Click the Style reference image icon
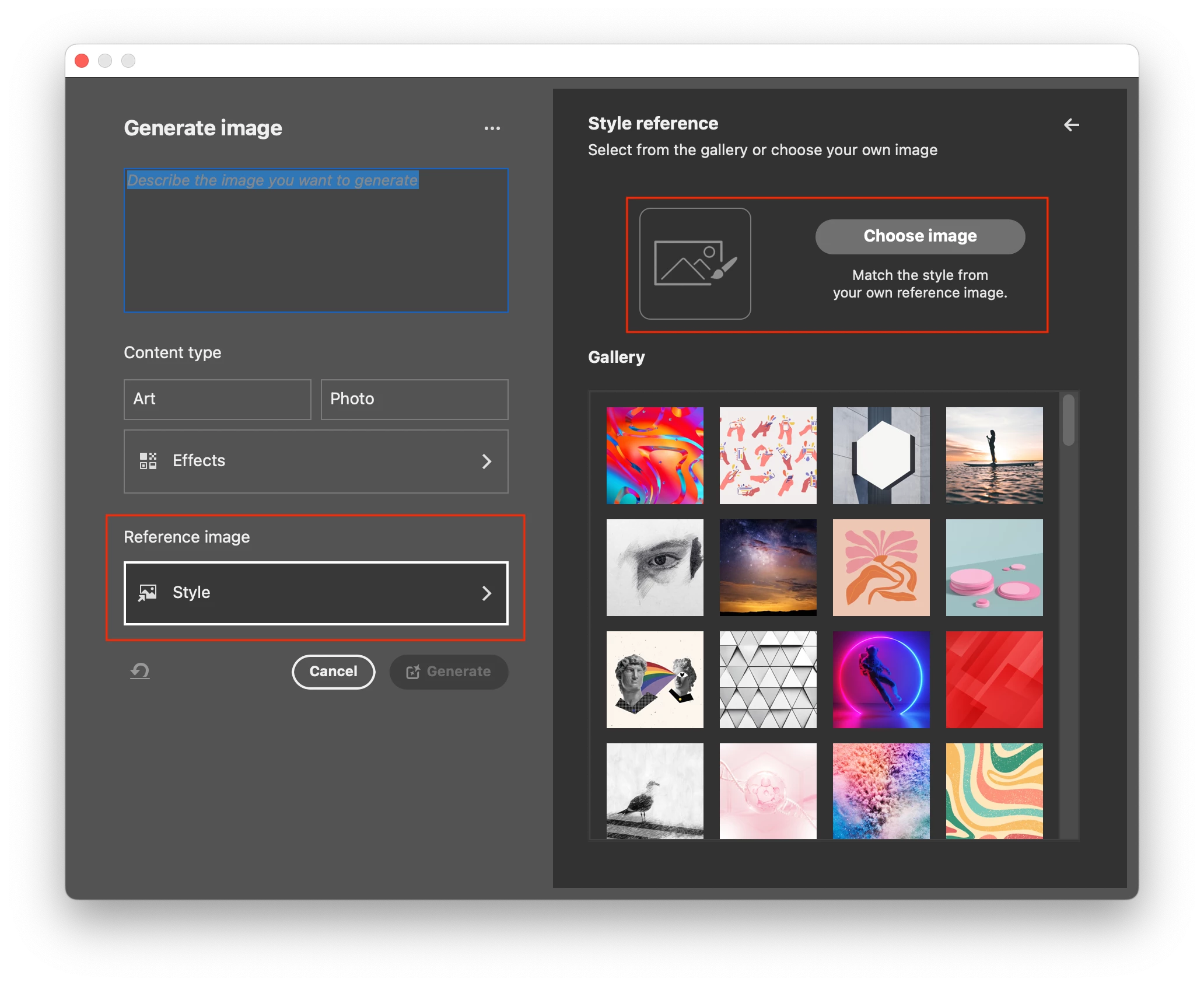 (x=148, y=593)
